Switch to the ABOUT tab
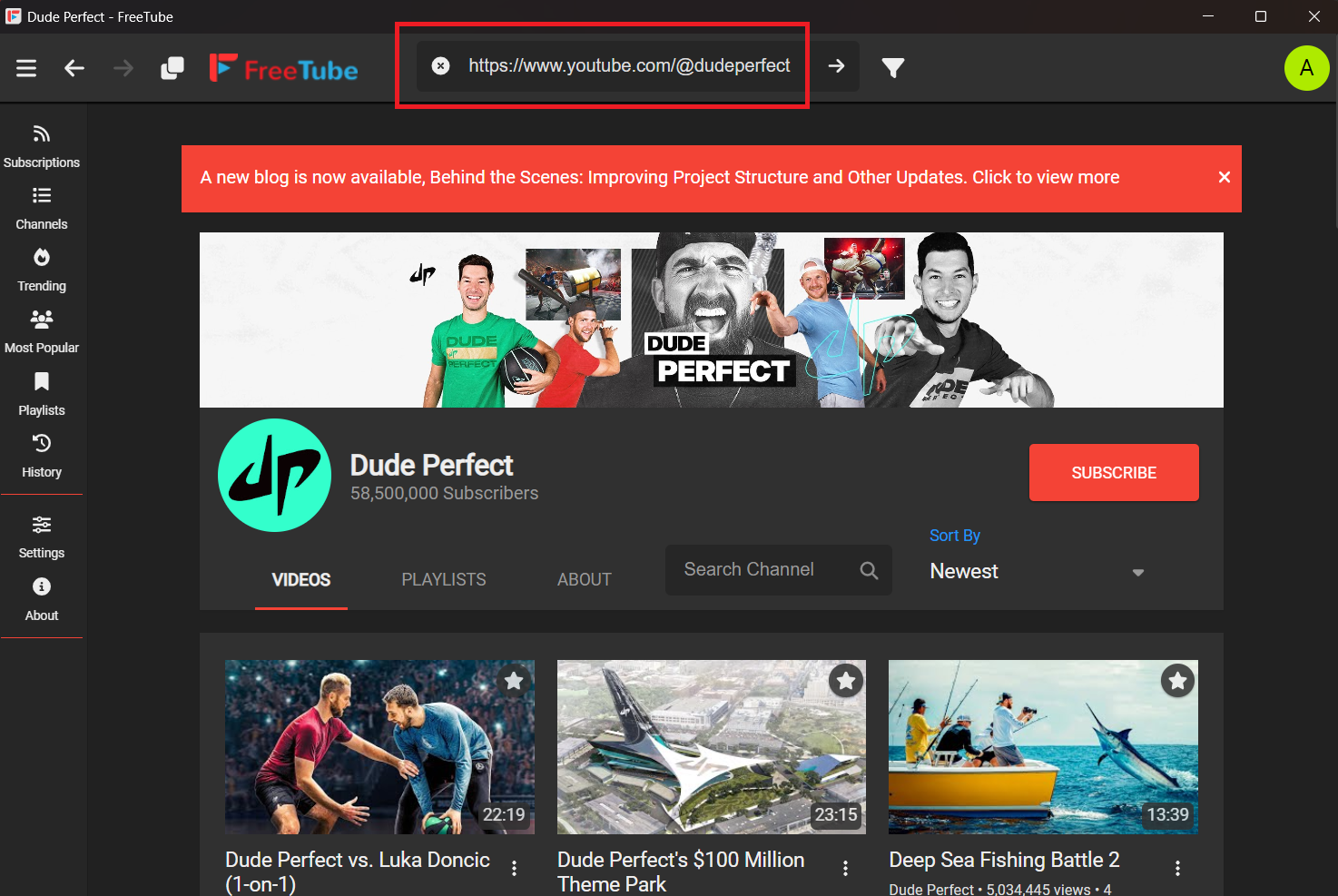This screenshot has height=896, width=1338. point(585,579)
